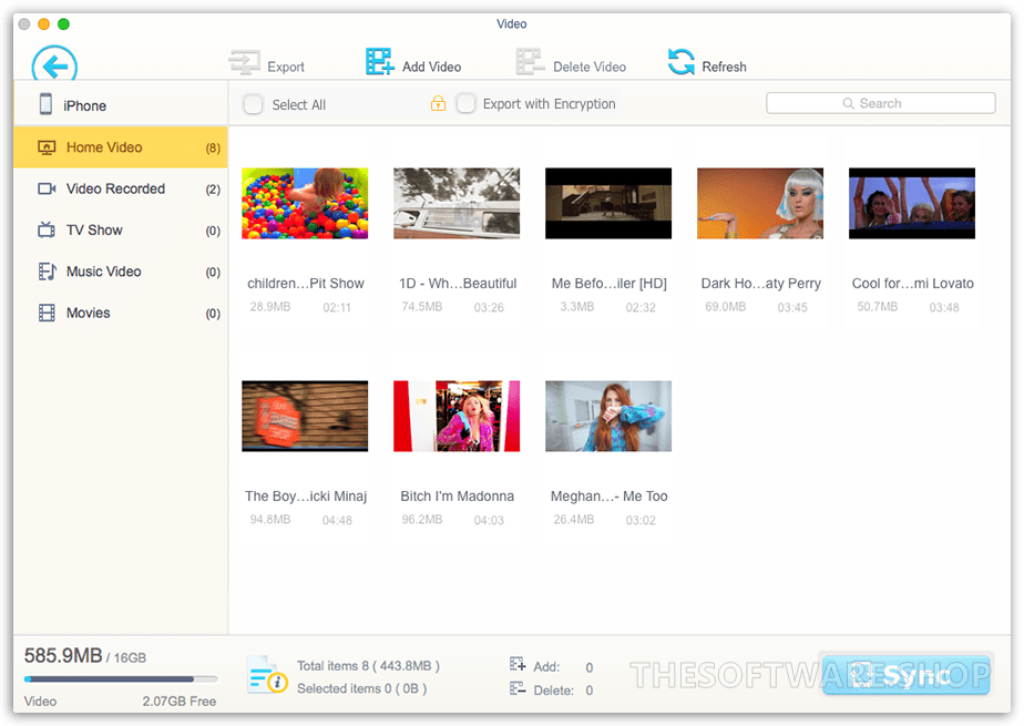Click the Sync button

(x=906, y=674)
